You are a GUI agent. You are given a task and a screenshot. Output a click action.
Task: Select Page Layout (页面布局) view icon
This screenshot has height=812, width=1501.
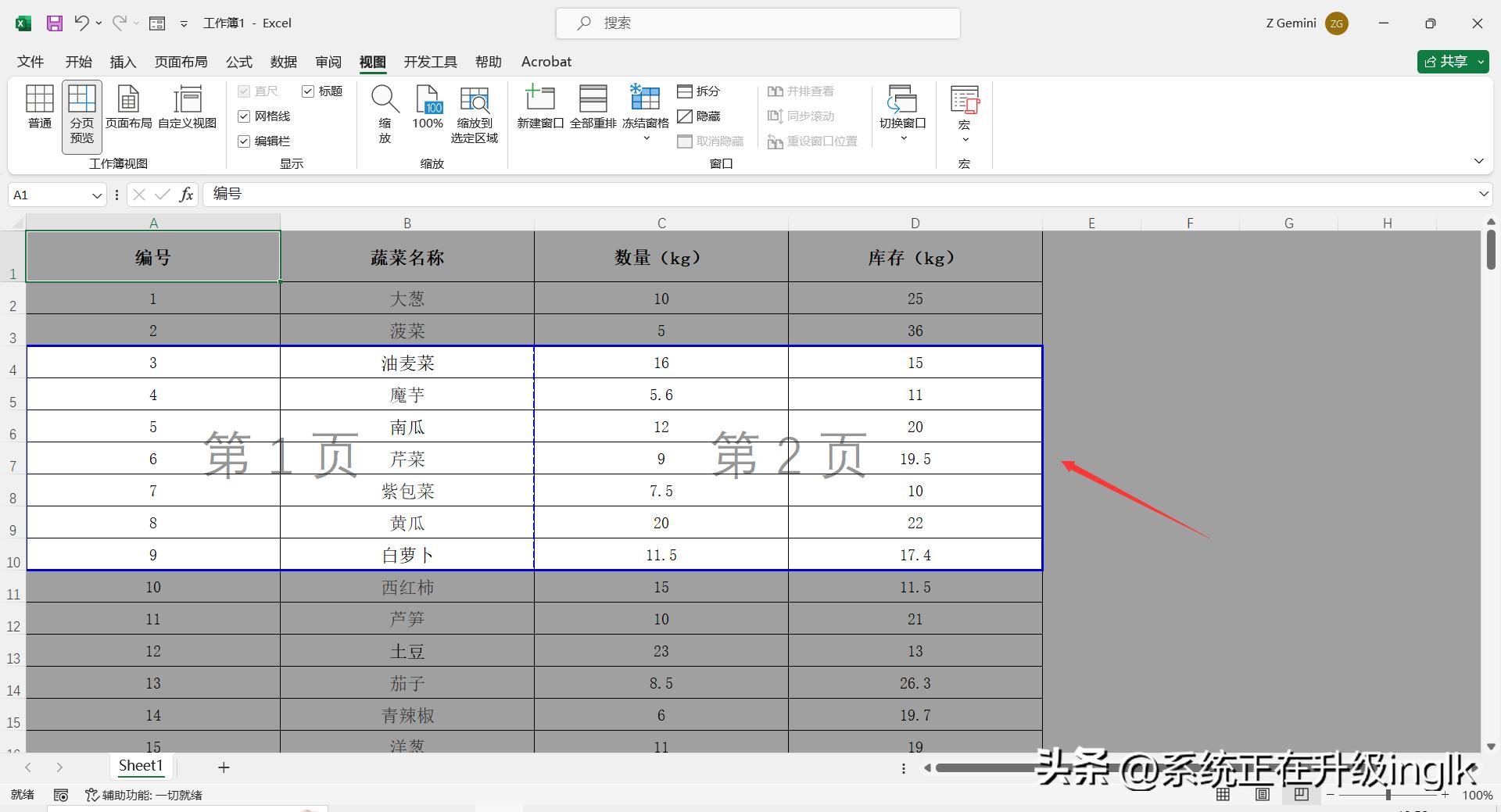pyautogui.click(x=128, y=107)
